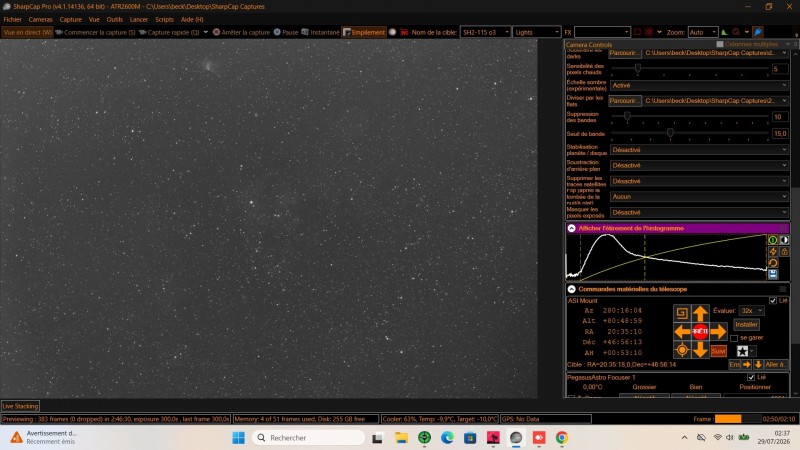Adjust the Seuil de bande slider

click(690, 134)
